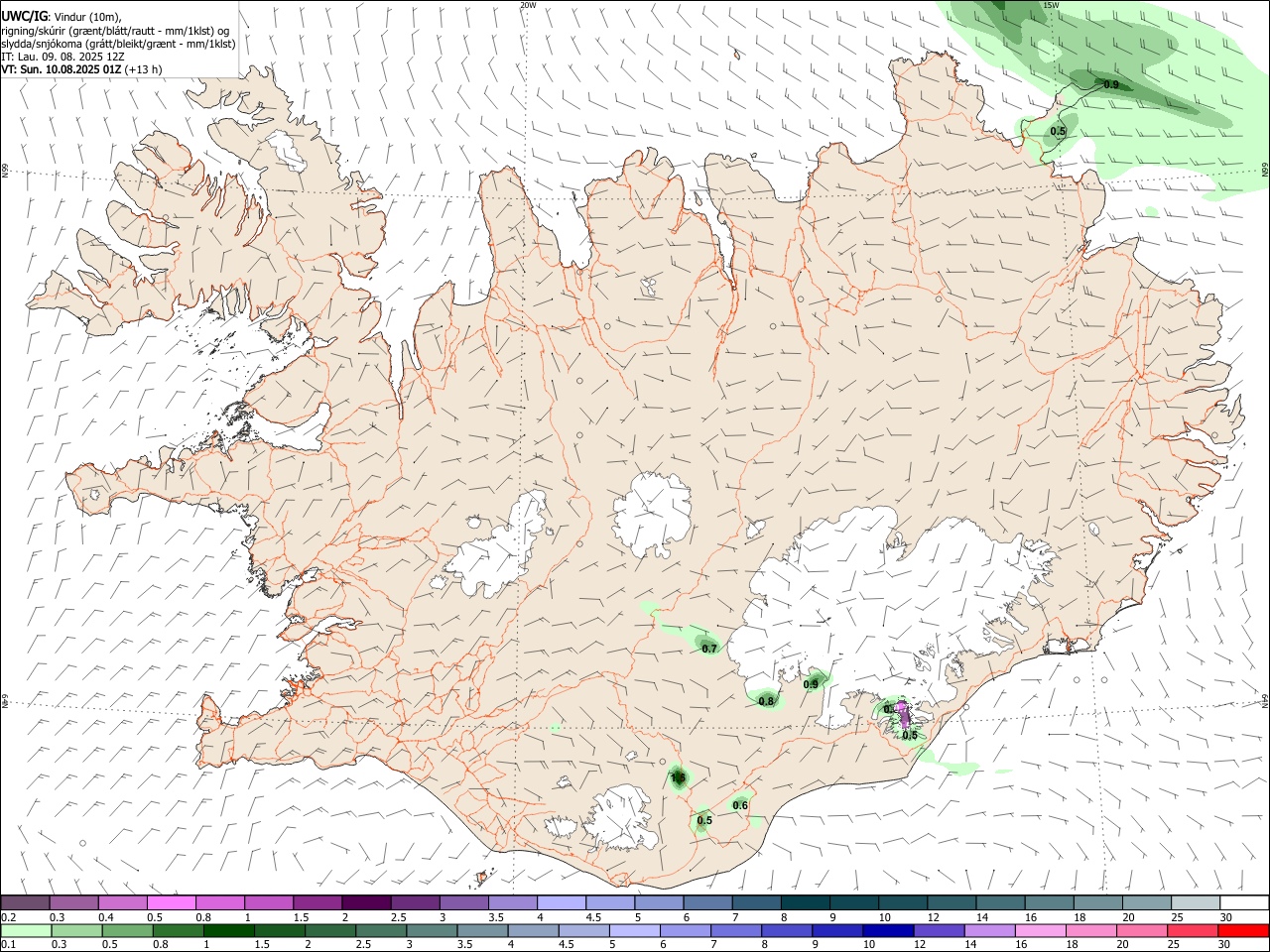Screen dimensions: 1270x952
Task: Click the 66N latitude label on right edge
Action: [1265, 170]
